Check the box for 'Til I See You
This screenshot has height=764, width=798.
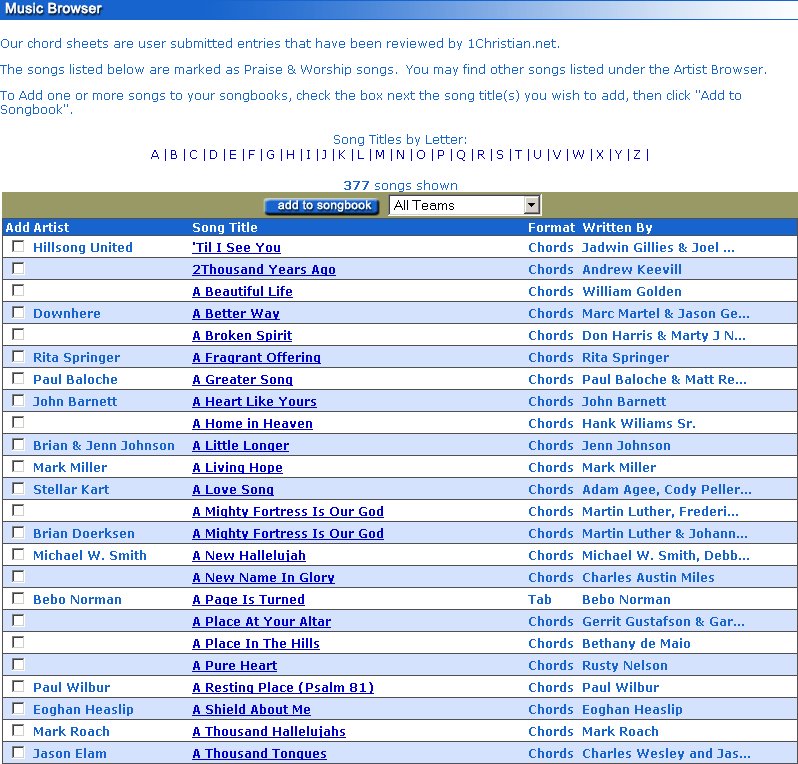(18, 247)
